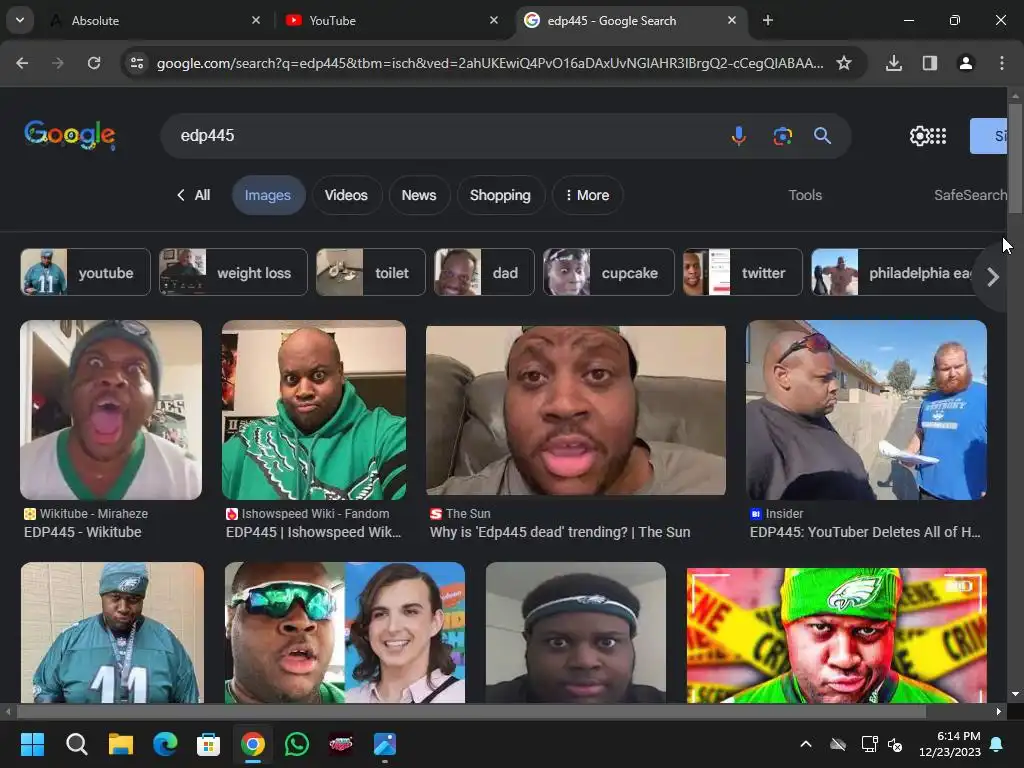This screenshot has height=768, width=1024.
Task: Click the horizontal page scrollbar
Action: [472, 711]
